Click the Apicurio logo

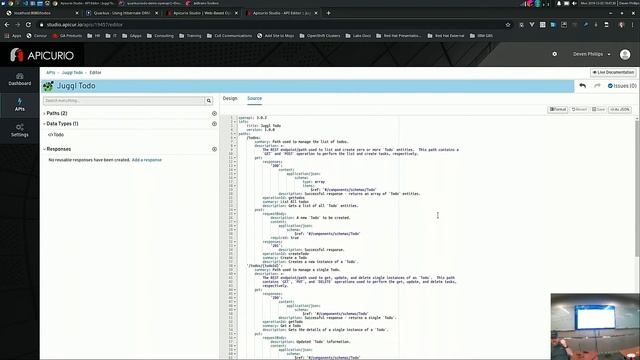click(x=42, y=55)
